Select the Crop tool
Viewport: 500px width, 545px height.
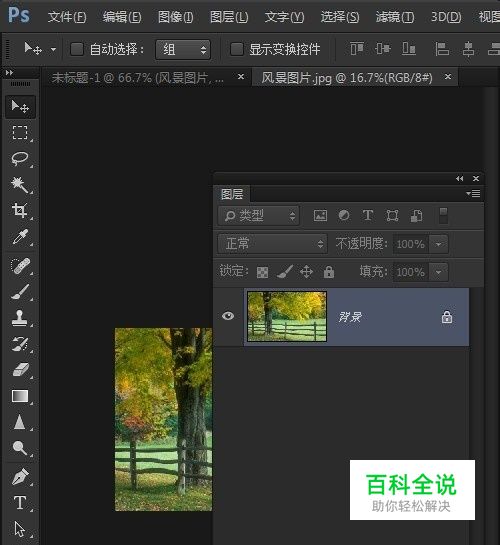(20, 210)
